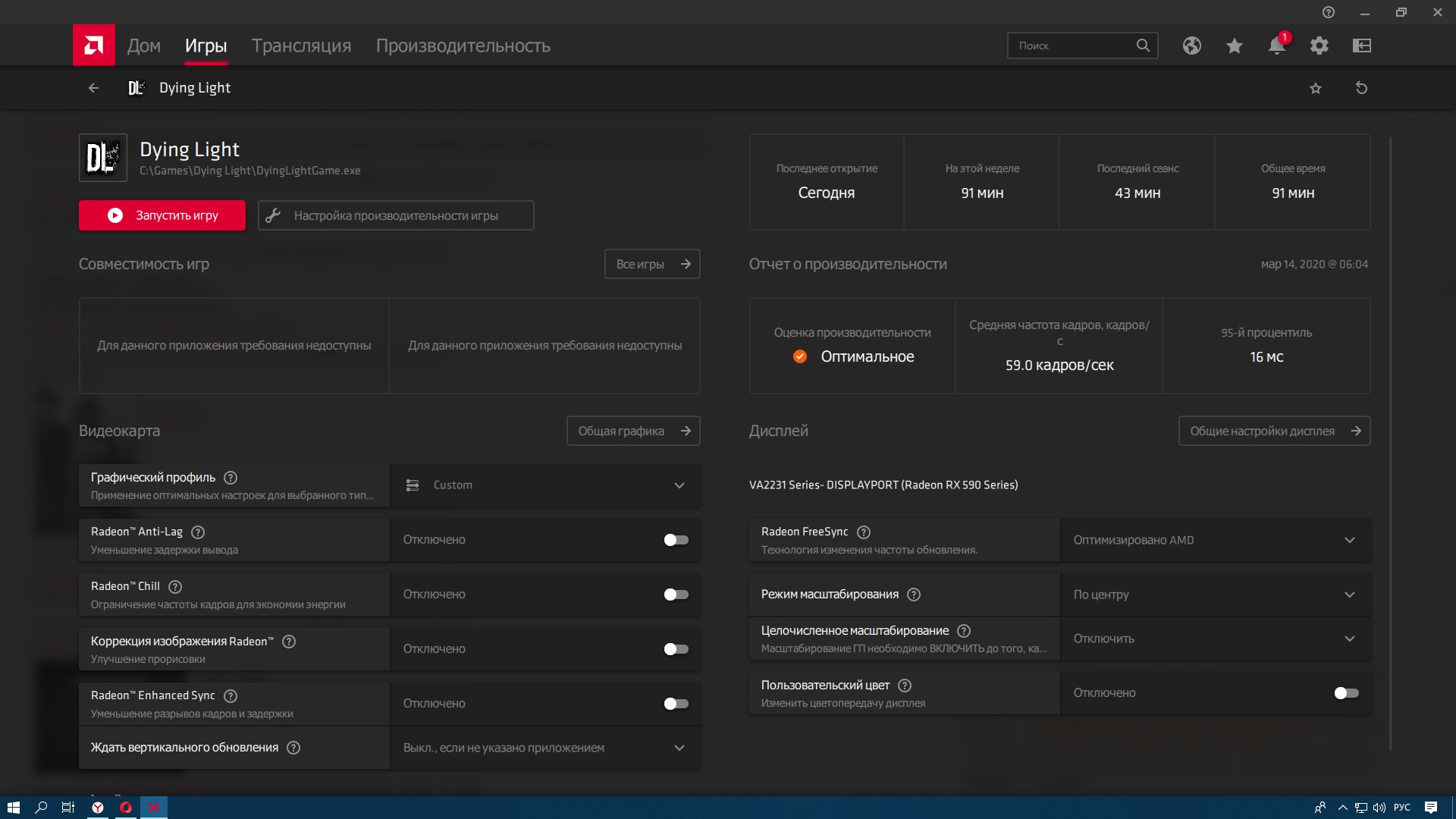Show help for Radeon Anti-Lag
The image size is (1456, 819).
click(198, 532)
